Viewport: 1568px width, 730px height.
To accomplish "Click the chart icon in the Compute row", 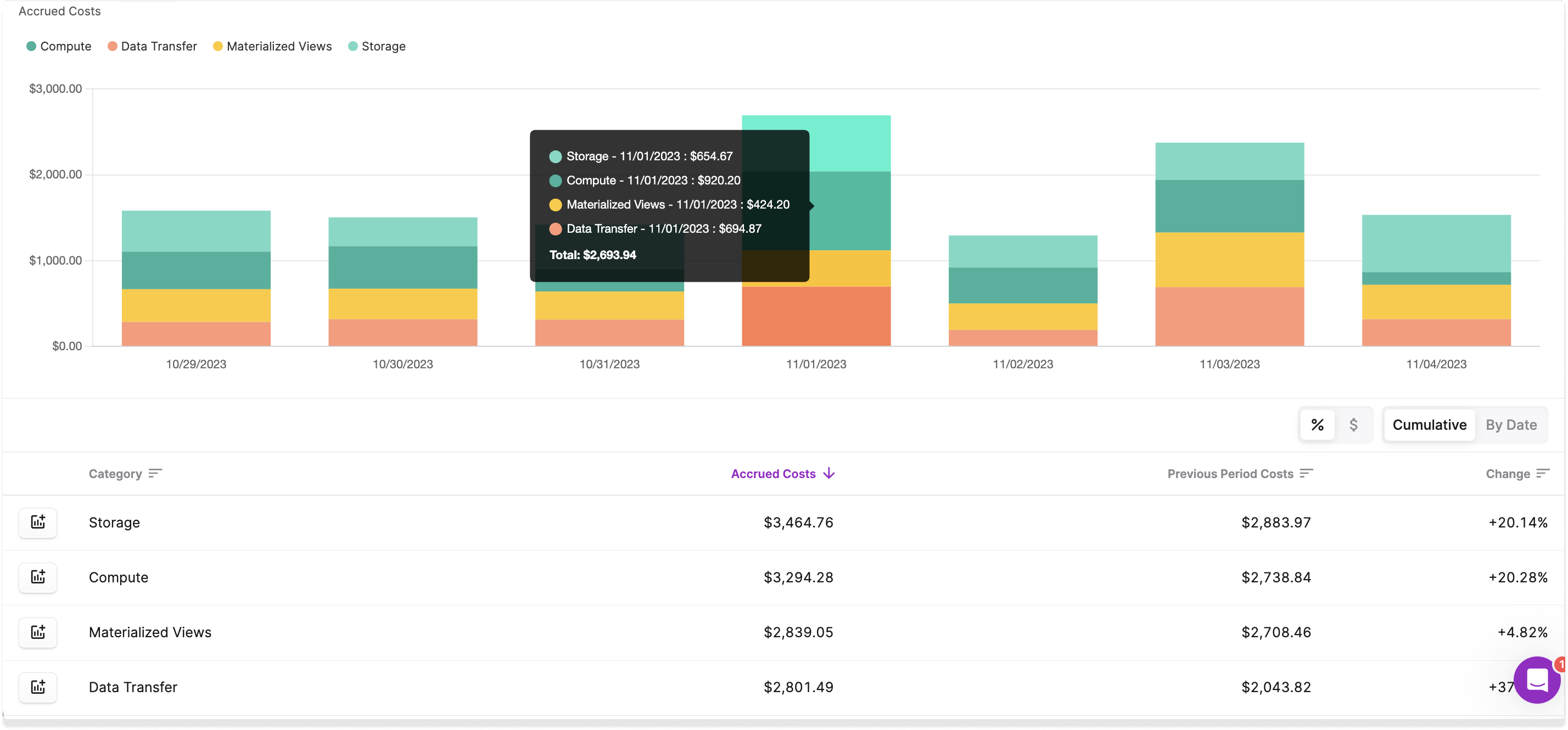I will [x=38, y=577].
